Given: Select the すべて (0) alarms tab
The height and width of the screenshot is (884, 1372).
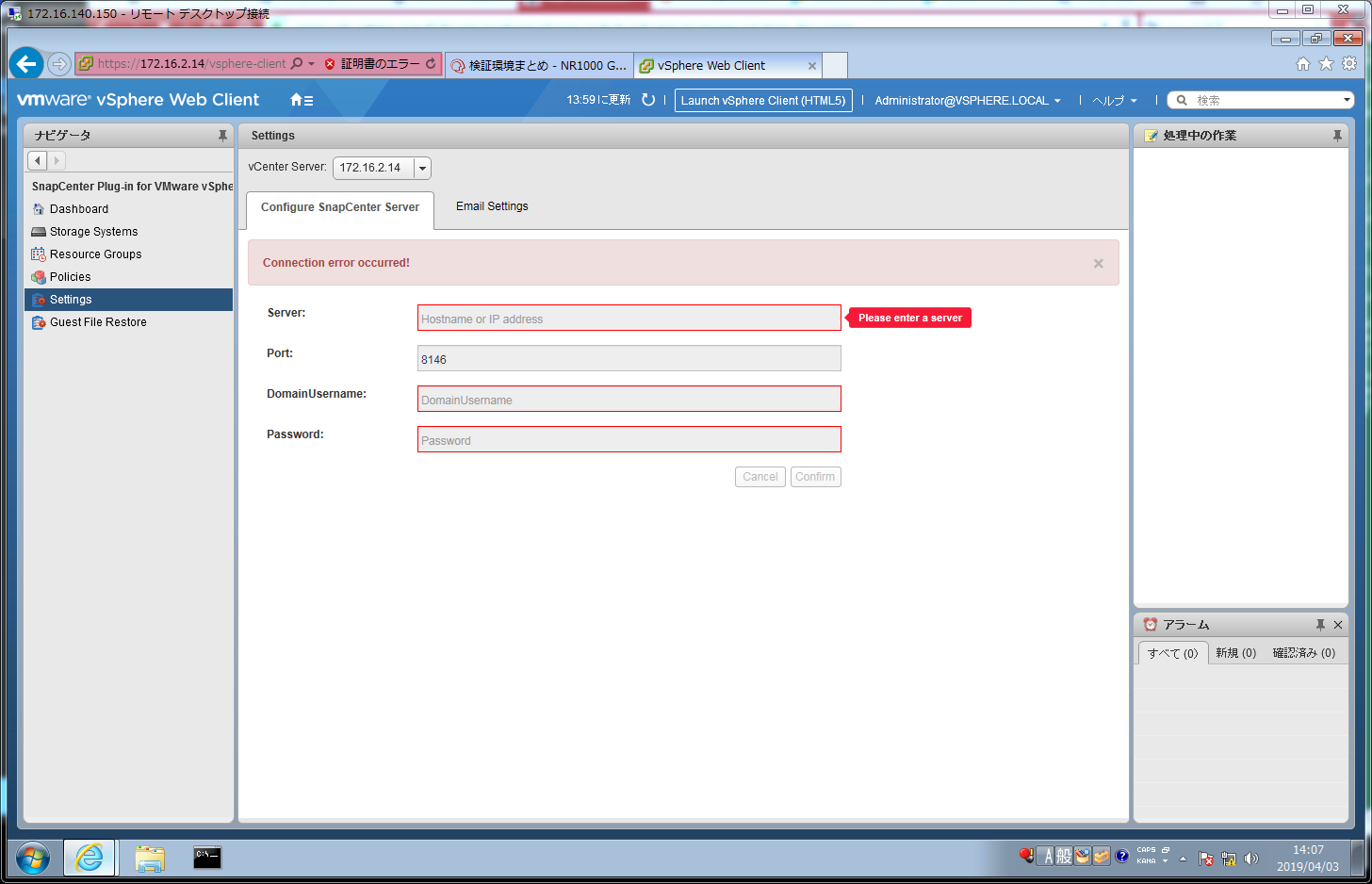Looking at the screenshot, I should pyautogui.click(x=1173, y=653).
